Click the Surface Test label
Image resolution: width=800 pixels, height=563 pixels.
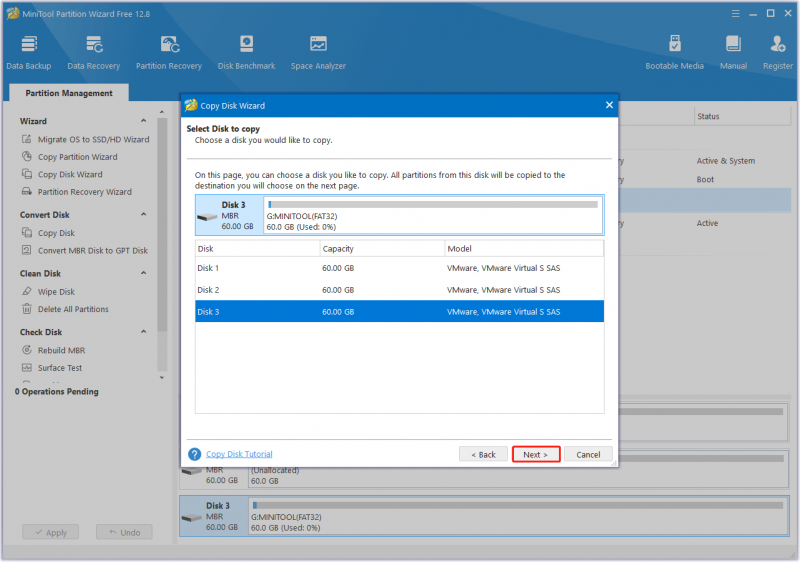coord(60,368)
